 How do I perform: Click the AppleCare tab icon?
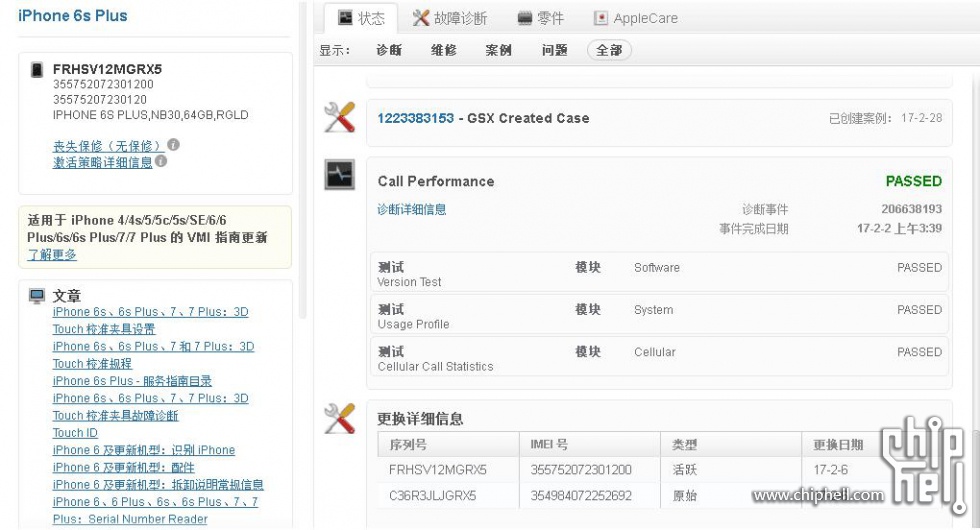coord(601,18)
